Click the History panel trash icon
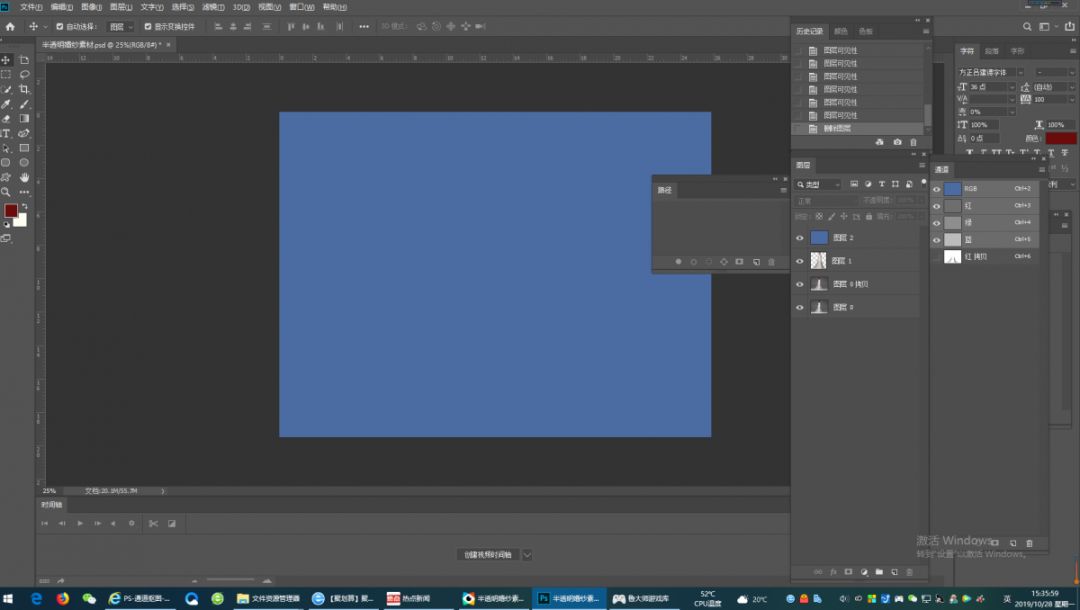The width and height of the screenshot is (1080, 610). pyautogui.click(x=913, y=143)
